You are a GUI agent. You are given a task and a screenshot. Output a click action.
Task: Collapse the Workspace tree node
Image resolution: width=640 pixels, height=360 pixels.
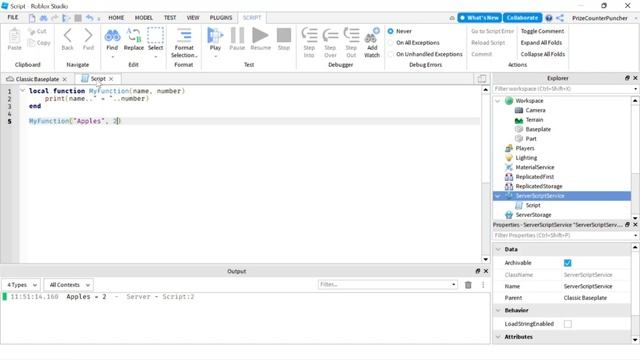[x=498, y=101]
